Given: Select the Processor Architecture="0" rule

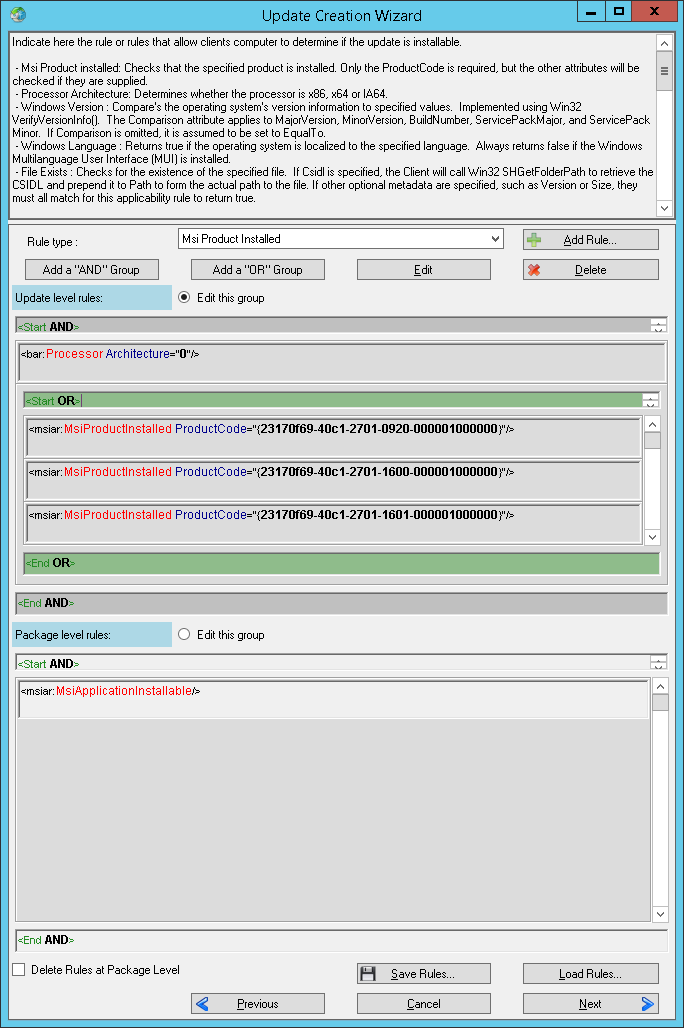Looking at the screenshot, I should tap(342, 362).
